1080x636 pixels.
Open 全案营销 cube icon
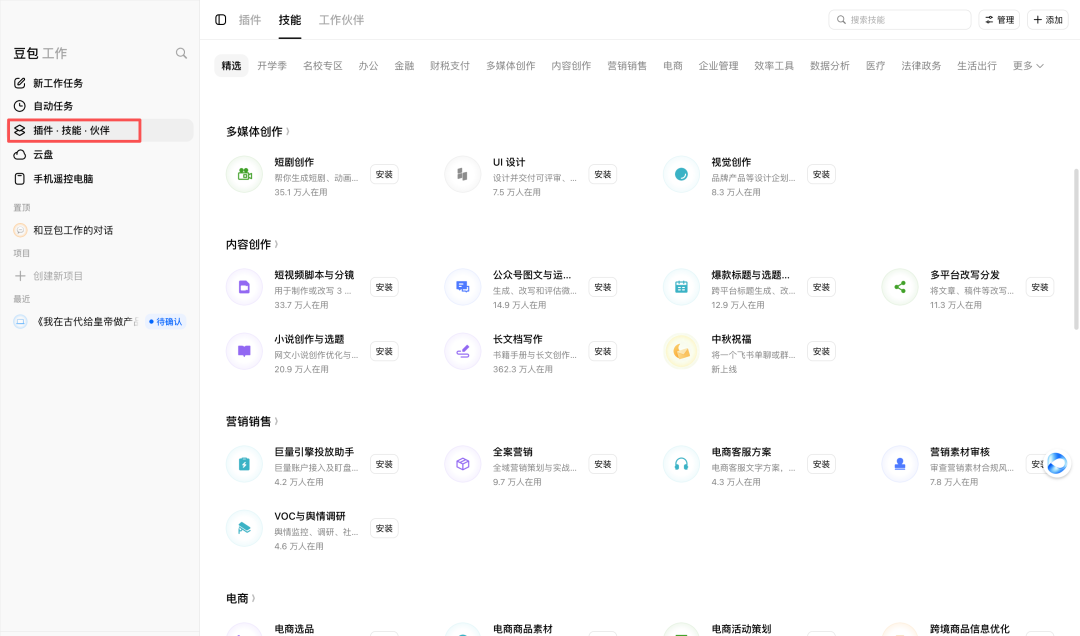[x=462, y=464]
